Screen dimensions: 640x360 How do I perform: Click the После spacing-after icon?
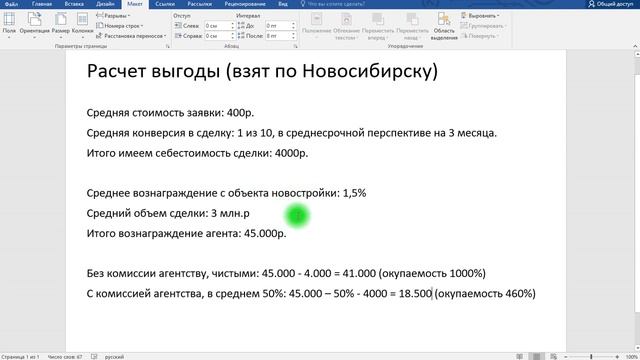tap(241, 36)
